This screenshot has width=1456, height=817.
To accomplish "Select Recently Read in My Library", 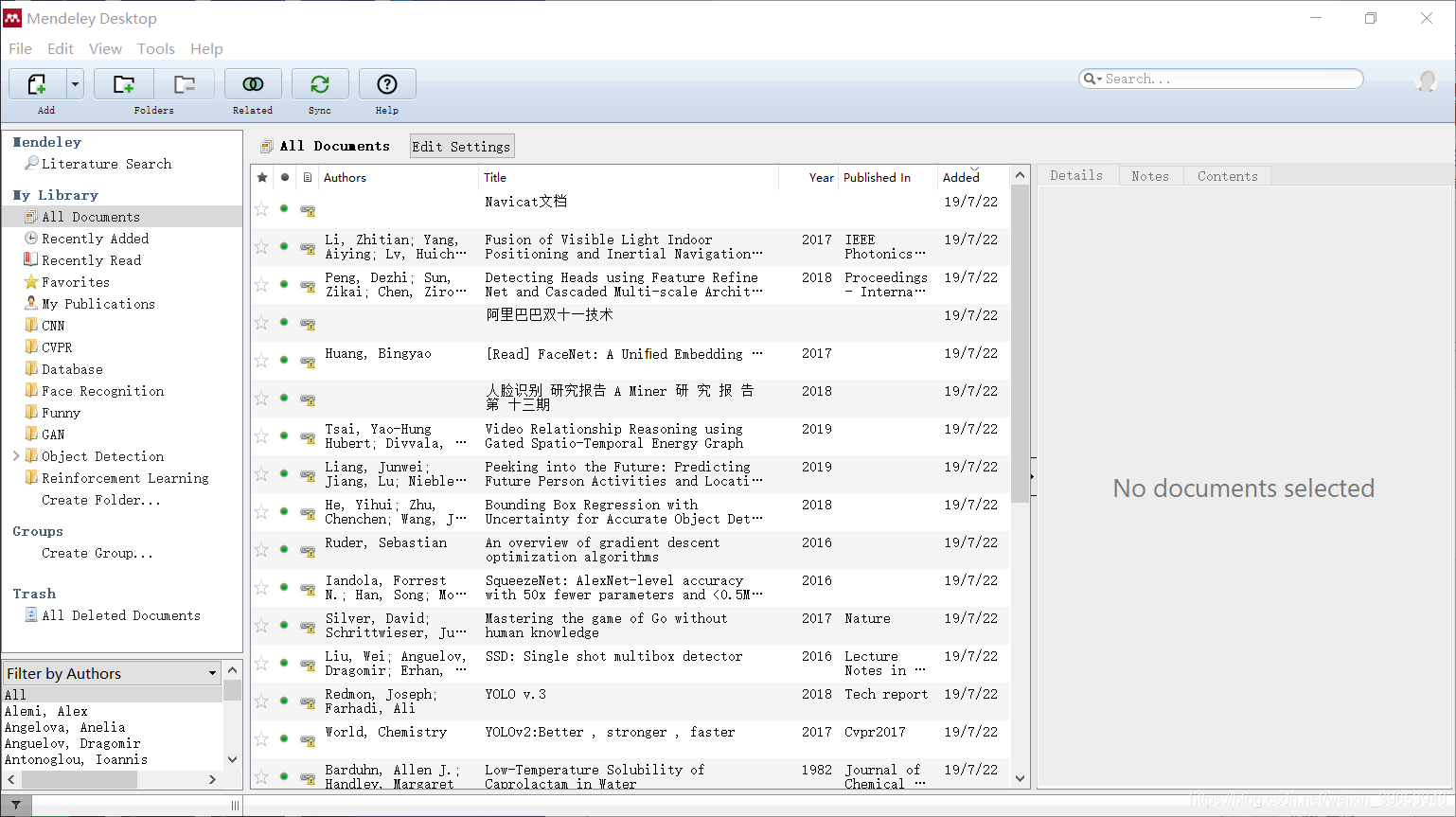I will (x=91, y=260).
